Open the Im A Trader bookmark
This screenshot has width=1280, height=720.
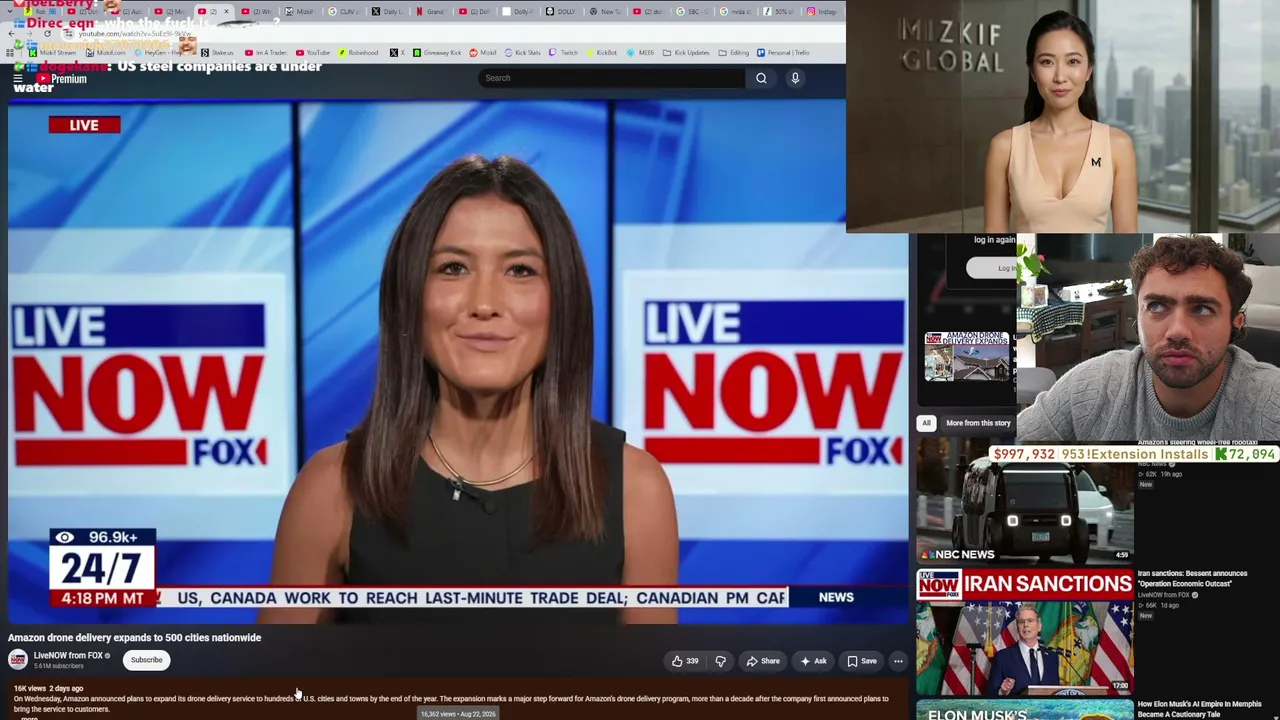(264, 53)
